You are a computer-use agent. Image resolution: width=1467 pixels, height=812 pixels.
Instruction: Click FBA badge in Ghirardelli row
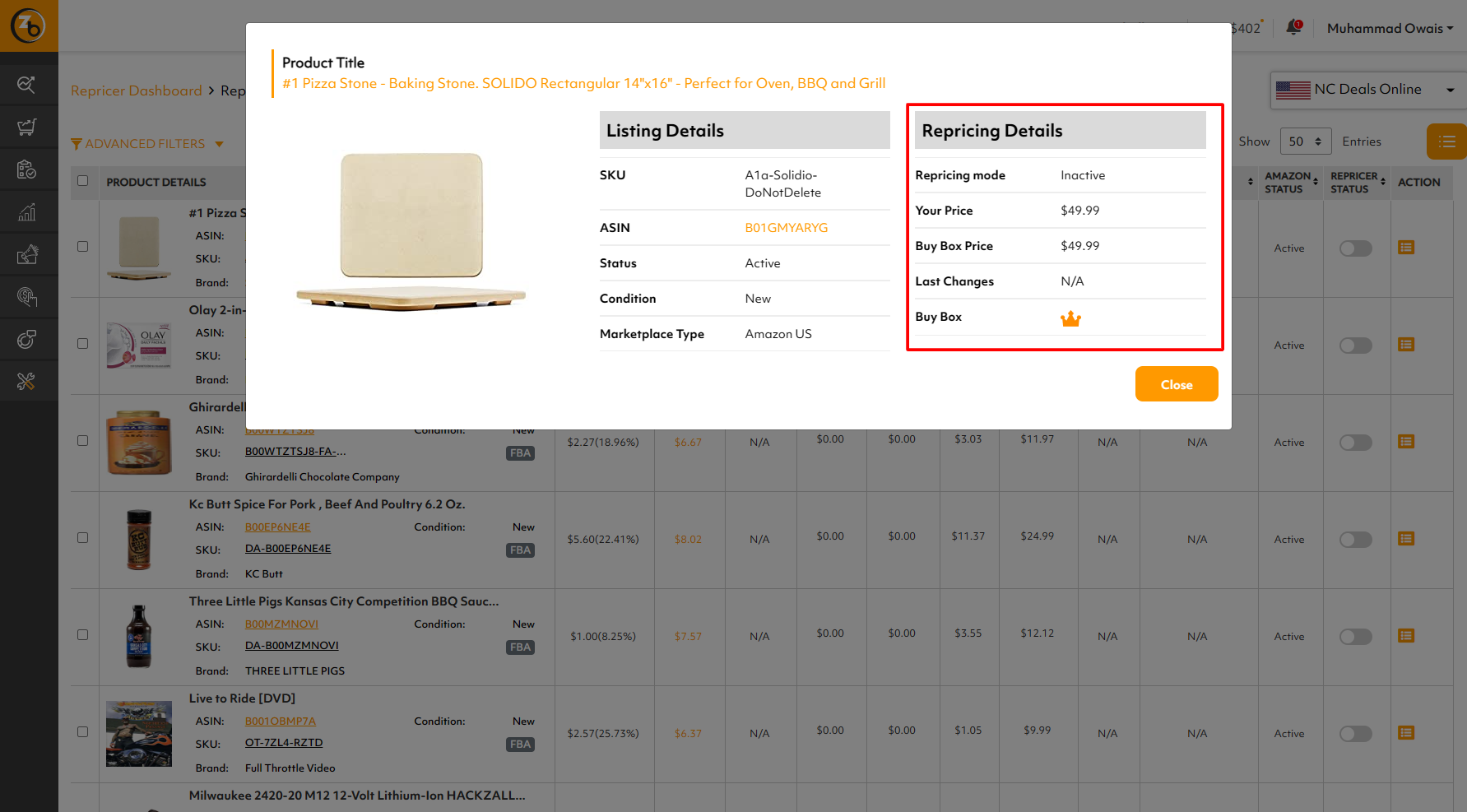pyautogui.click(x=520, y=453)
